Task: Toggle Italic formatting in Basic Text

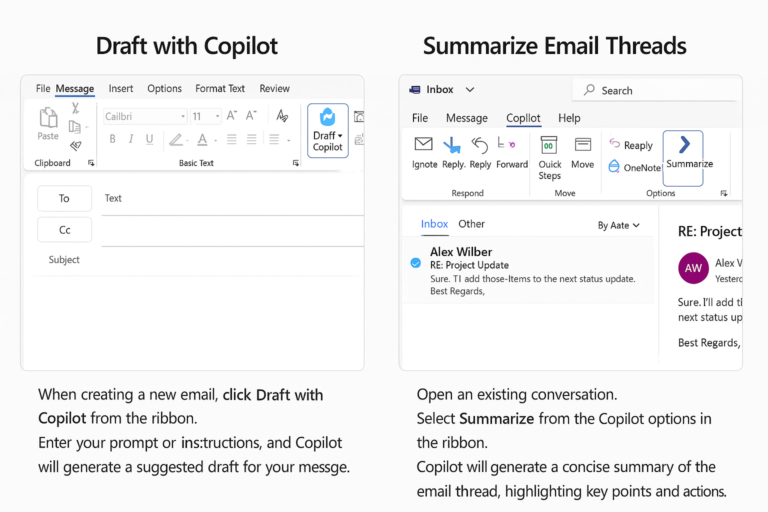Action: pyautogui.click(x=130, y=139)
